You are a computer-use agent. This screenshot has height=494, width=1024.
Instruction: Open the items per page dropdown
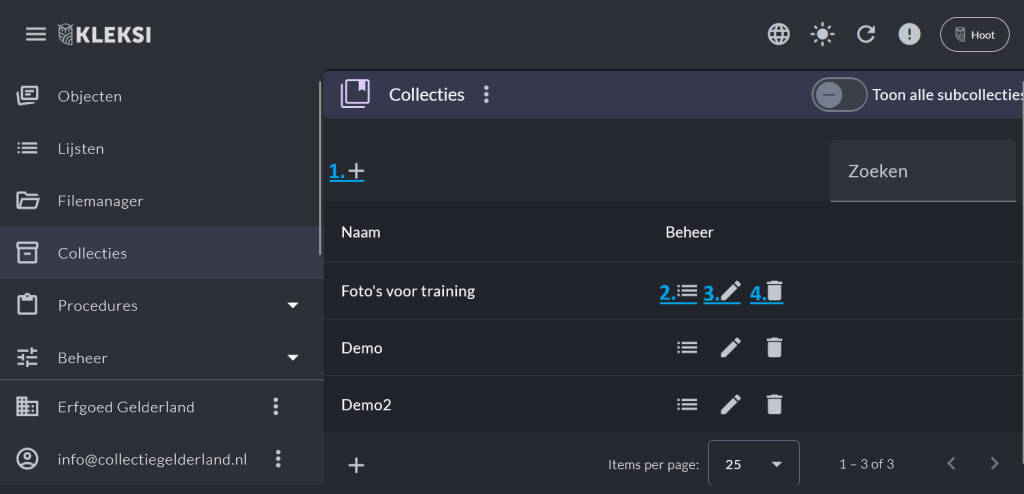point(754,464)
